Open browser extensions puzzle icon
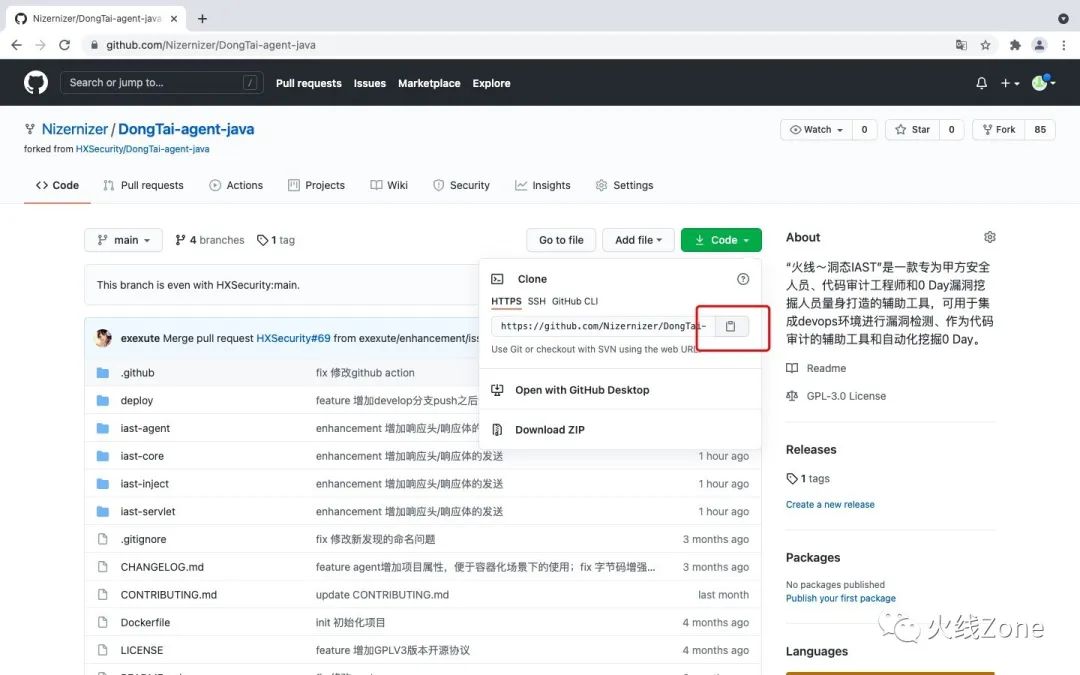Screen dimensions: 1080x675 coord(1015,45)
